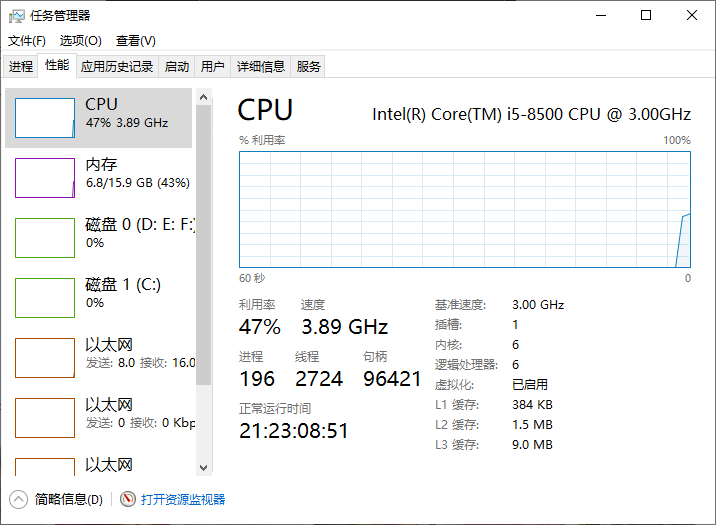Switch to the 应用历史记录 tab
The width and height of the screenshot is (716, 525).
117,67
